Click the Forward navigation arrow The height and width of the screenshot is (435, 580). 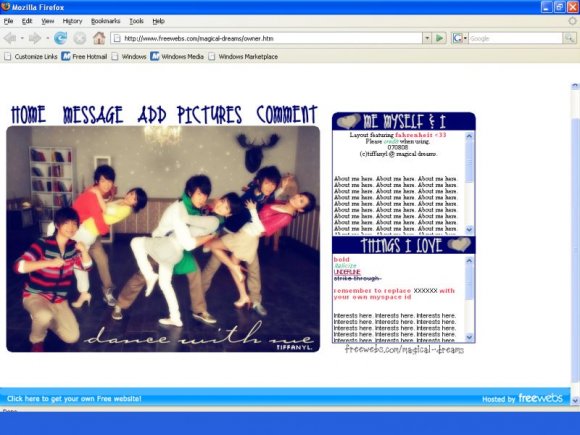[x=35, y=38]
